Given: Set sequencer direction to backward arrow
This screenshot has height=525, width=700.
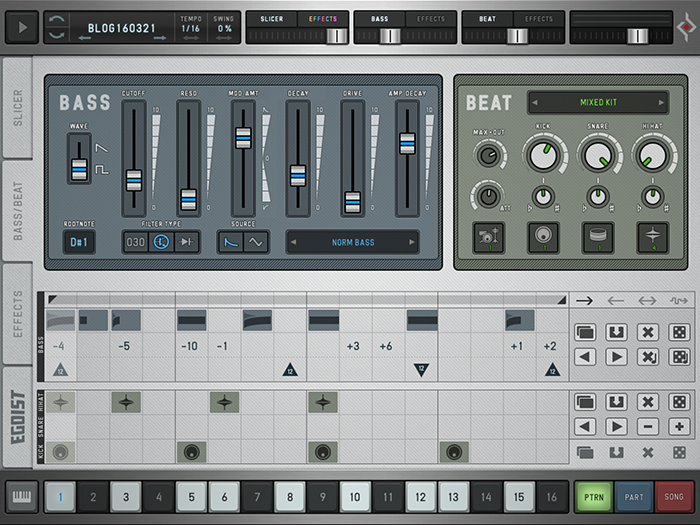Looking at the screenshot, I should tap(616, 301).
